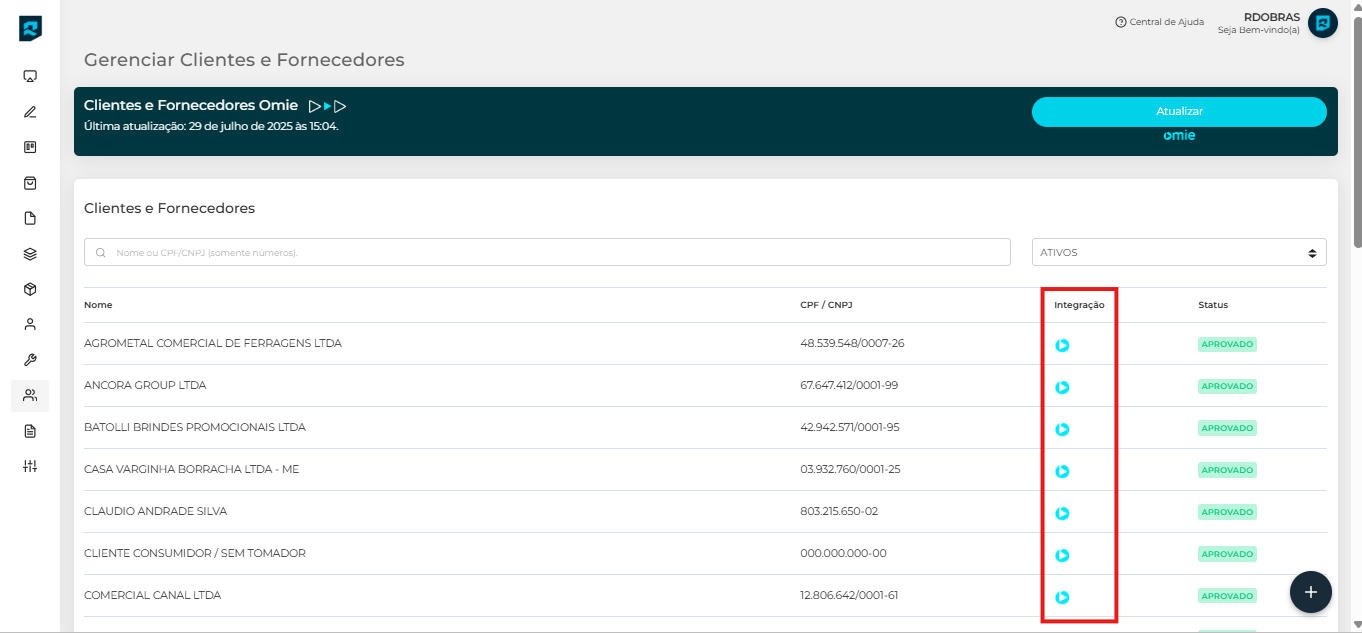Viewport: 1362px width, 633px height.
Task: Click the pencil icon in the sidebar
Action: point(30,112)
